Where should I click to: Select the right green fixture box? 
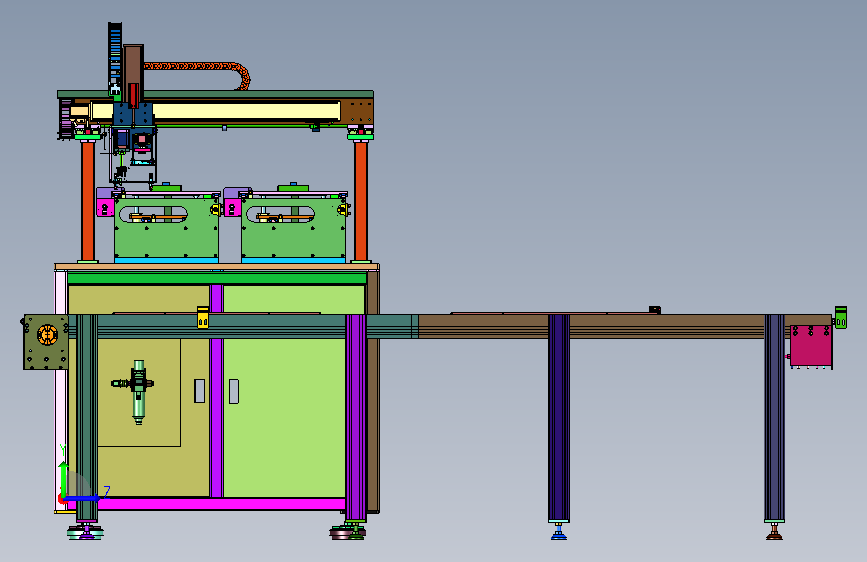(x=294, y=227)
